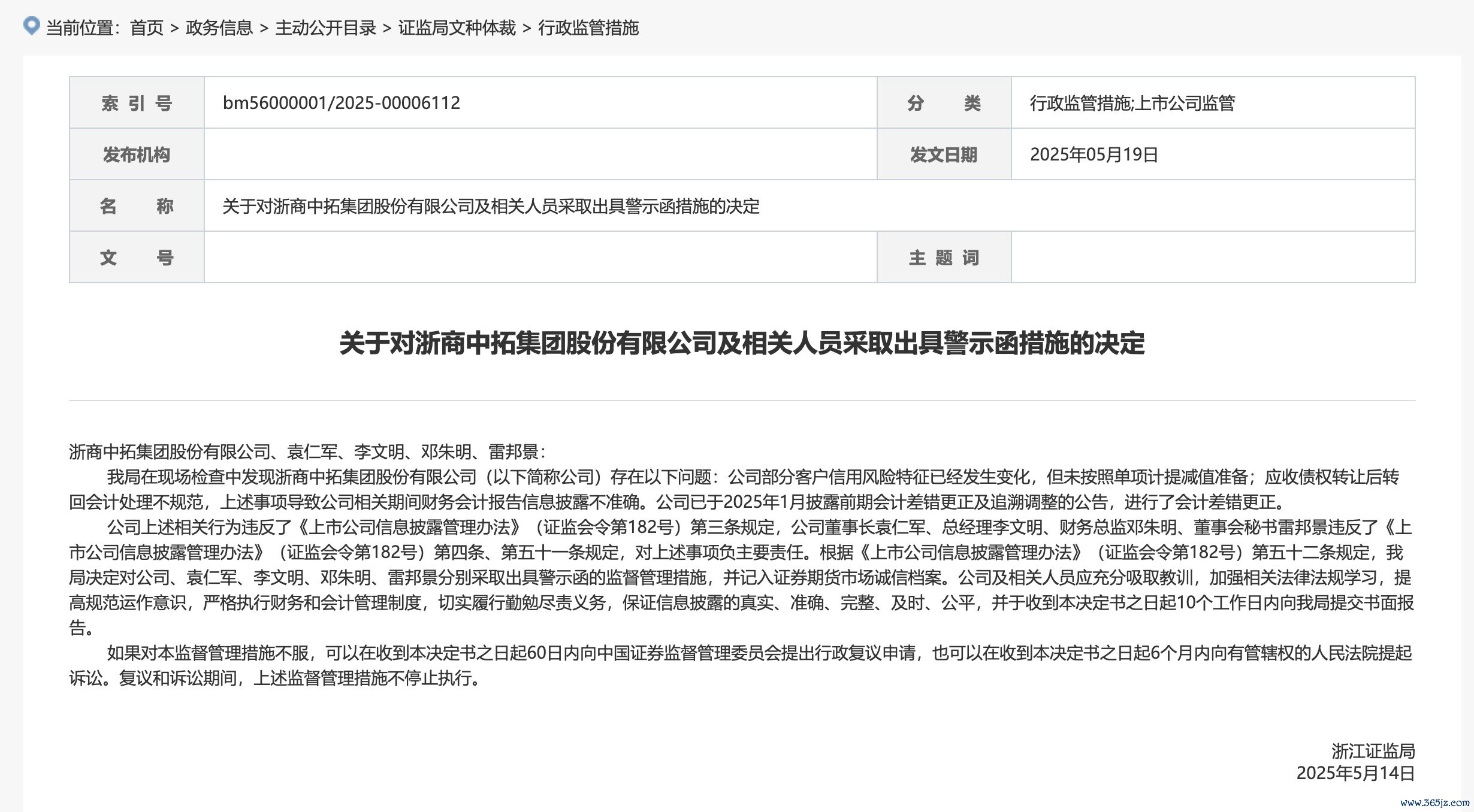This screenshot has height=812, width=1474.
Task: Click addressee line starting 浙商中拓集团
Action: click(x=307, y=452)
